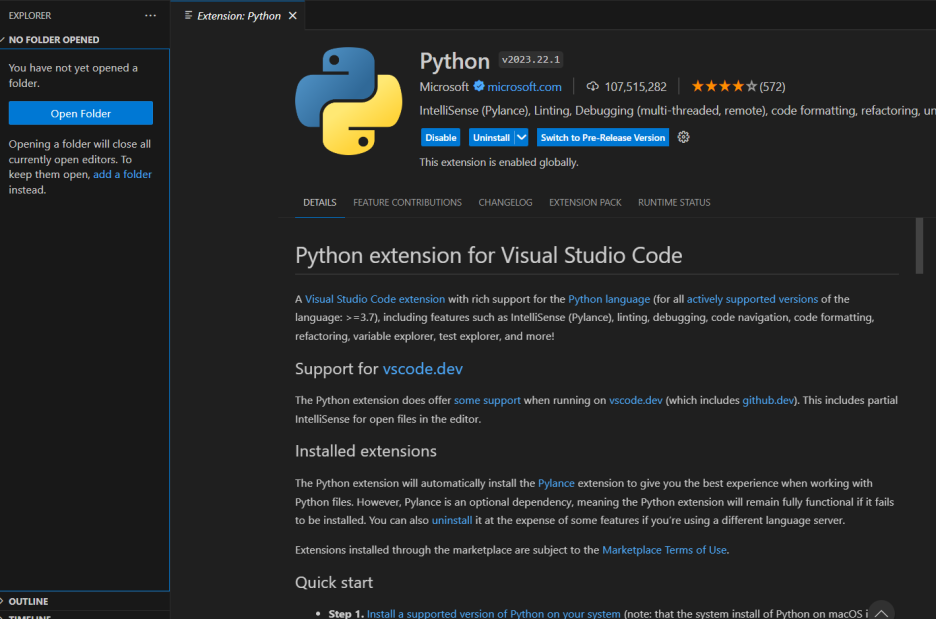Open the extension settings gear menu
The image size is (936, 619).
683,137
